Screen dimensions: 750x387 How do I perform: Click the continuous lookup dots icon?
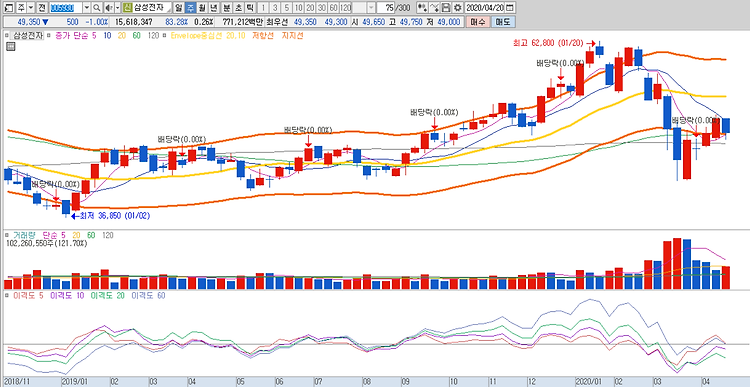(422, 8)
